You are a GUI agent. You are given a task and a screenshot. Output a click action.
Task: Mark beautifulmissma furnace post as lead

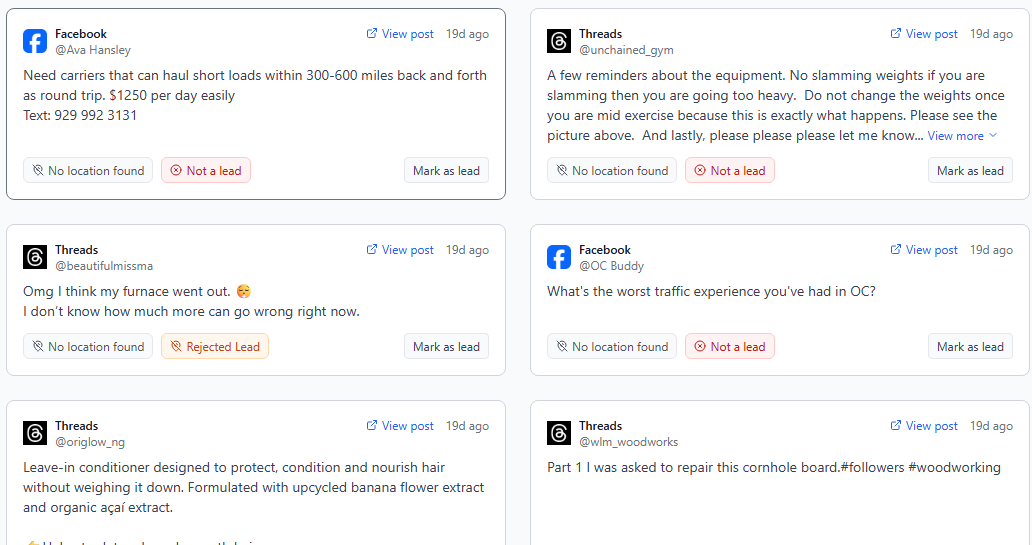tap(446, 346)
